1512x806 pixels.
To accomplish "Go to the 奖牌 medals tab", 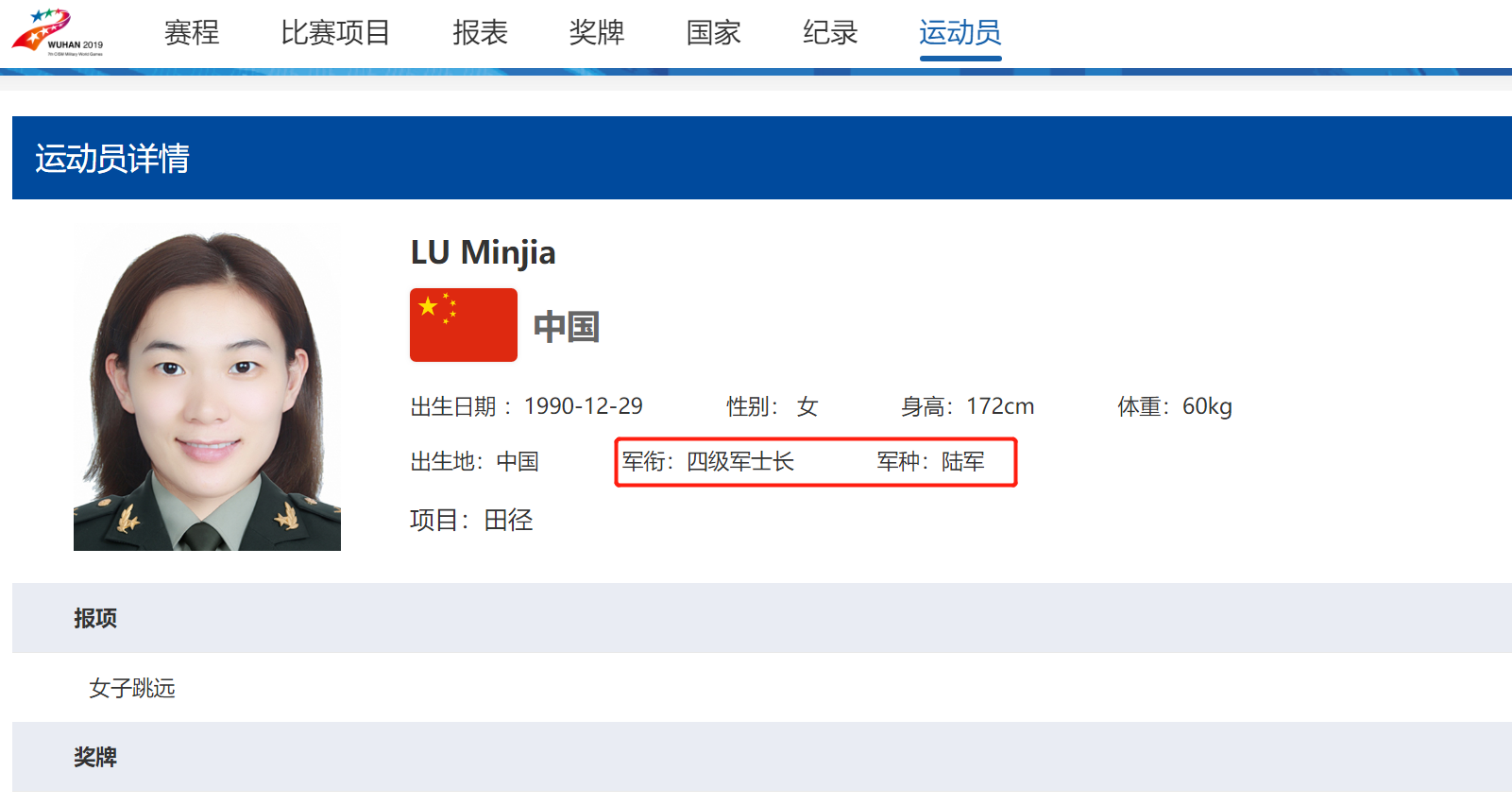I will tap(597, 32).
